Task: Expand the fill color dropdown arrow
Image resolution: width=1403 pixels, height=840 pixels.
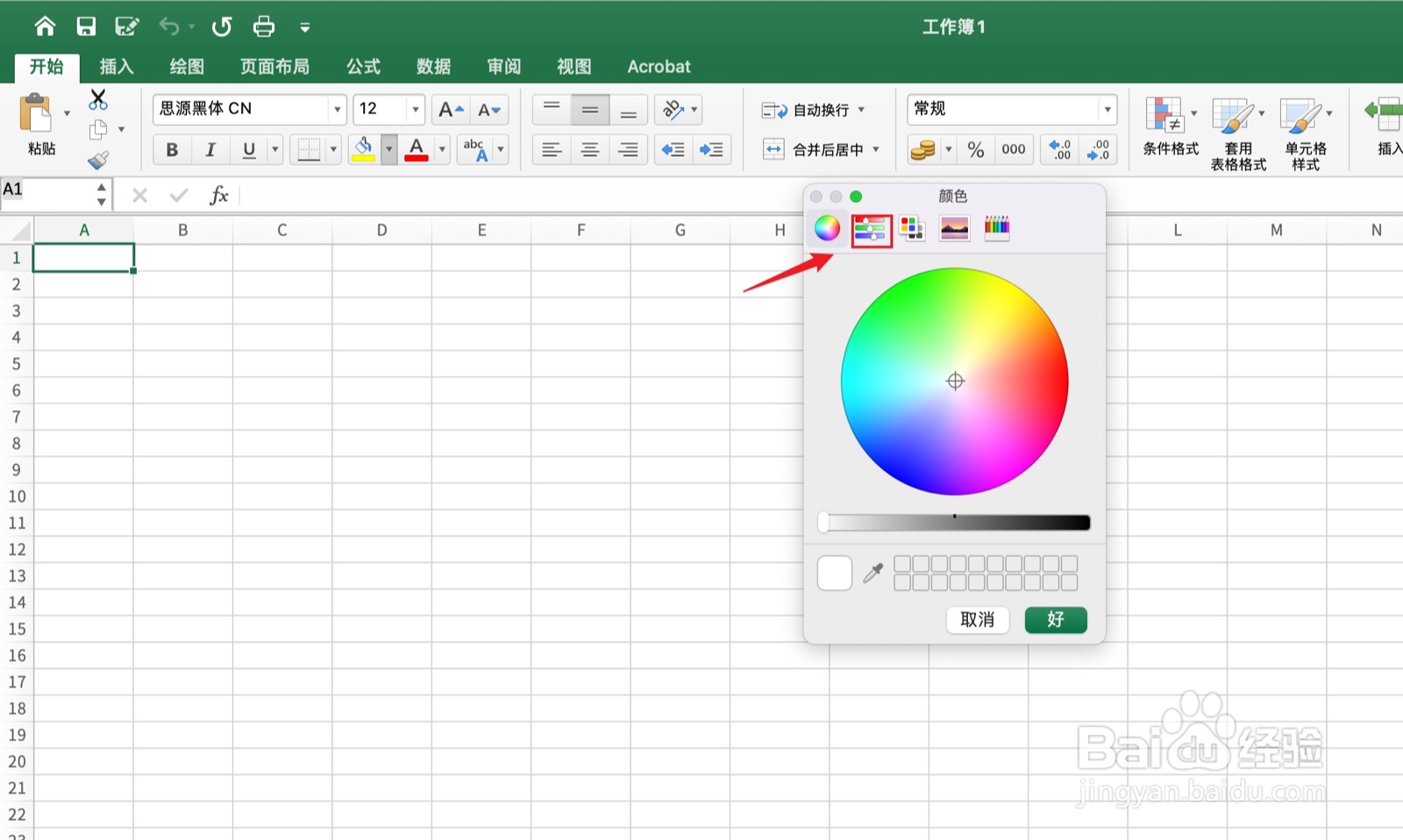Action: coord(388,149)
